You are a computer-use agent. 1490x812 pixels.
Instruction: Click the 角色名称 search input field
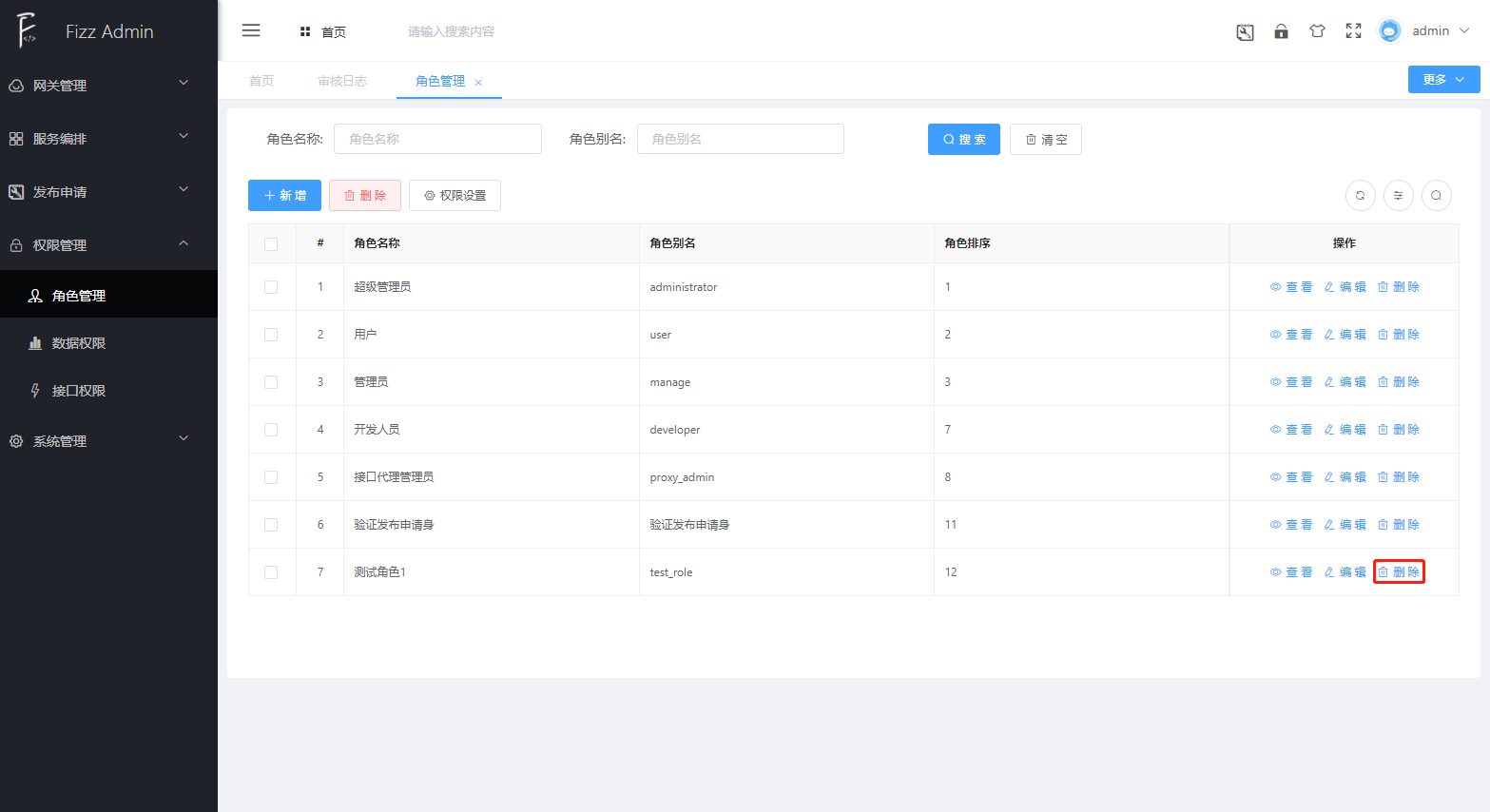tap(437, 139)
